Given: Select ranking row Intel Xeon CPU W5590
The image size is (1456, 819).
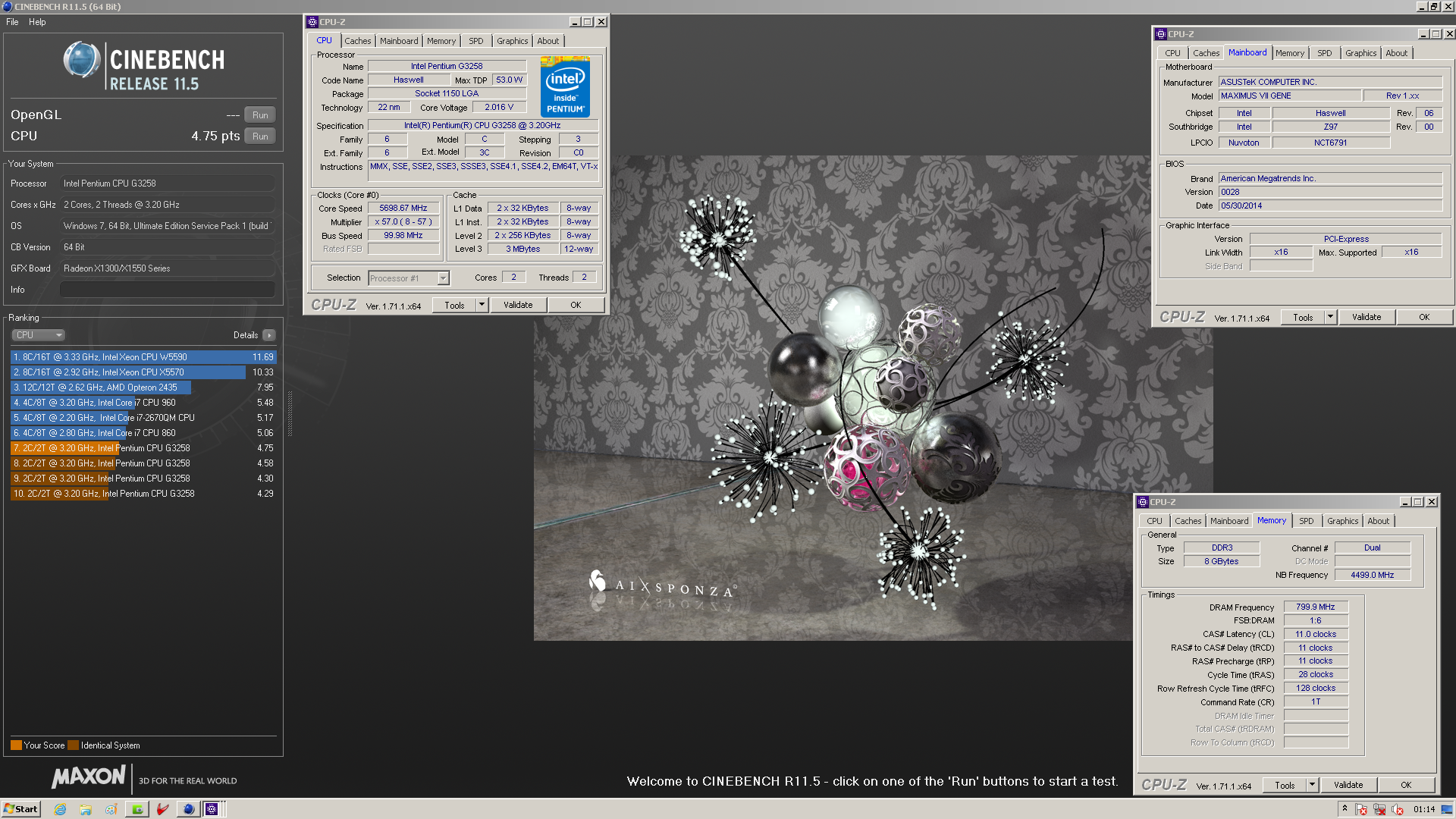Looking at the screenshot, I should coord(143,357).
